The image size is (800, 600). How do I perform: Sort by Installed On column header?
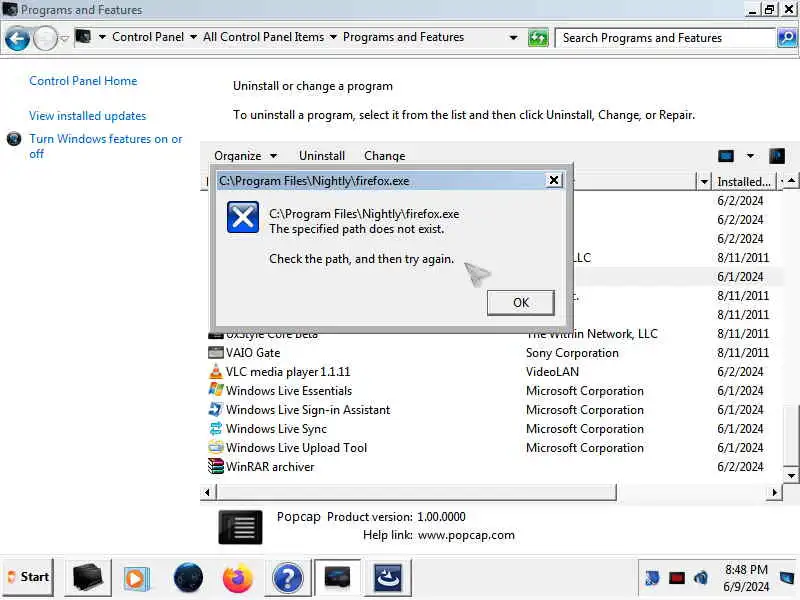[743, 182]
